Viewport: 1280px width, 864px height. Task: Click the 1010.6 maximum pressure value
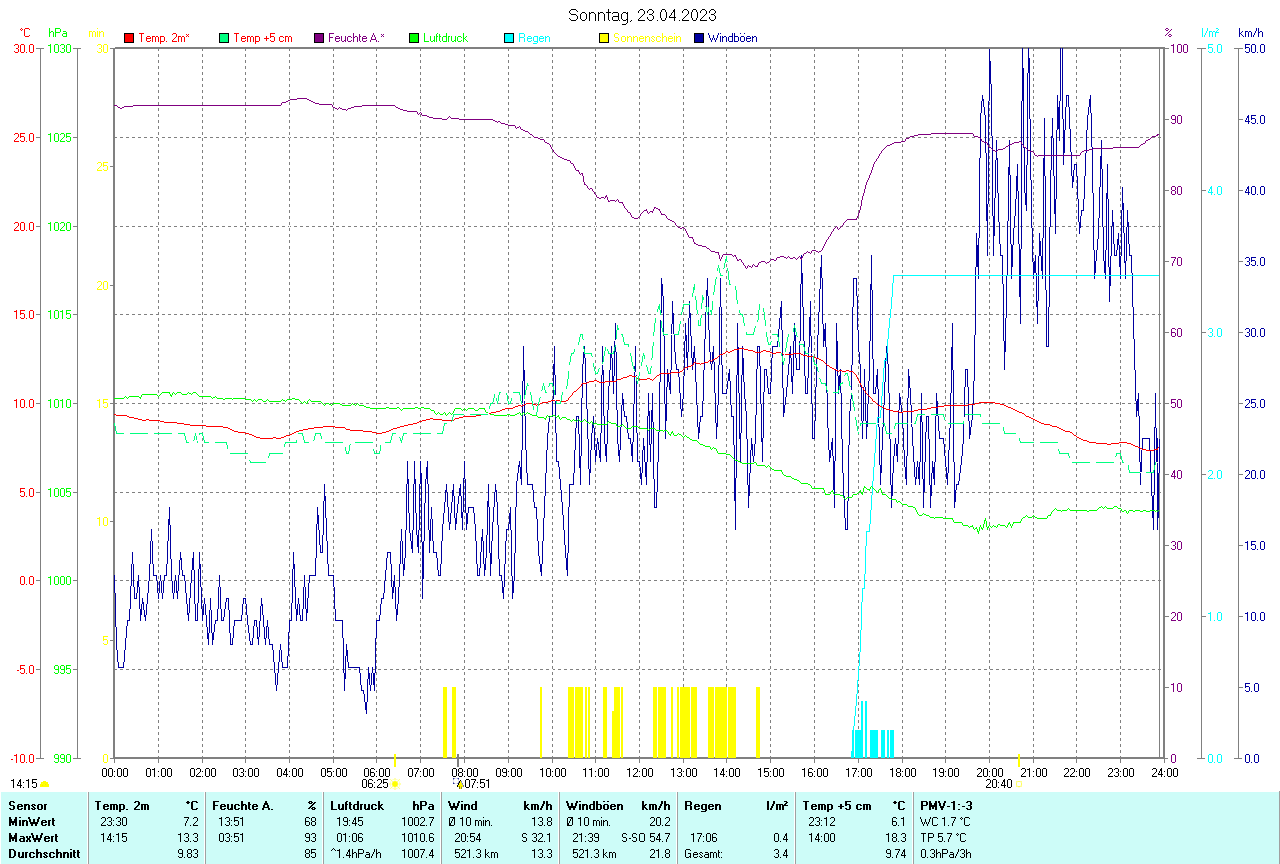coord(417,838)
